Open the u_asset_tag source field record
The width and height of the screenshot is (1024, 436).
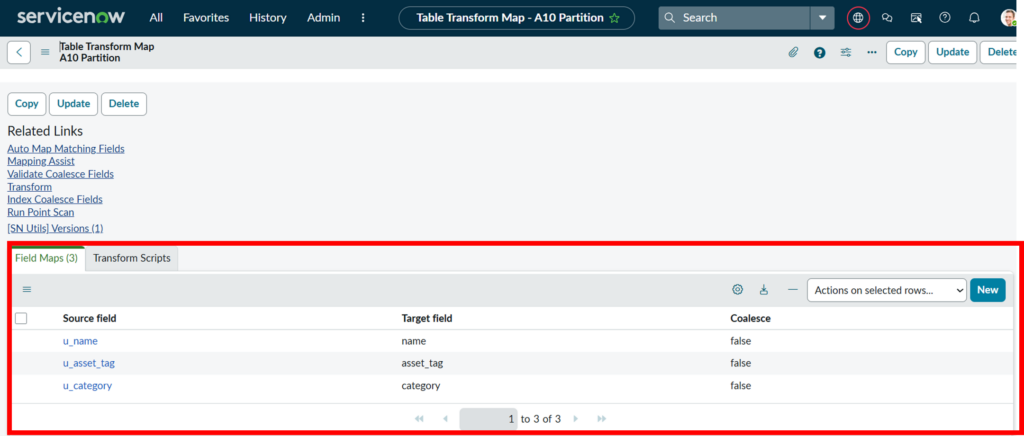(x=88, y=363)
